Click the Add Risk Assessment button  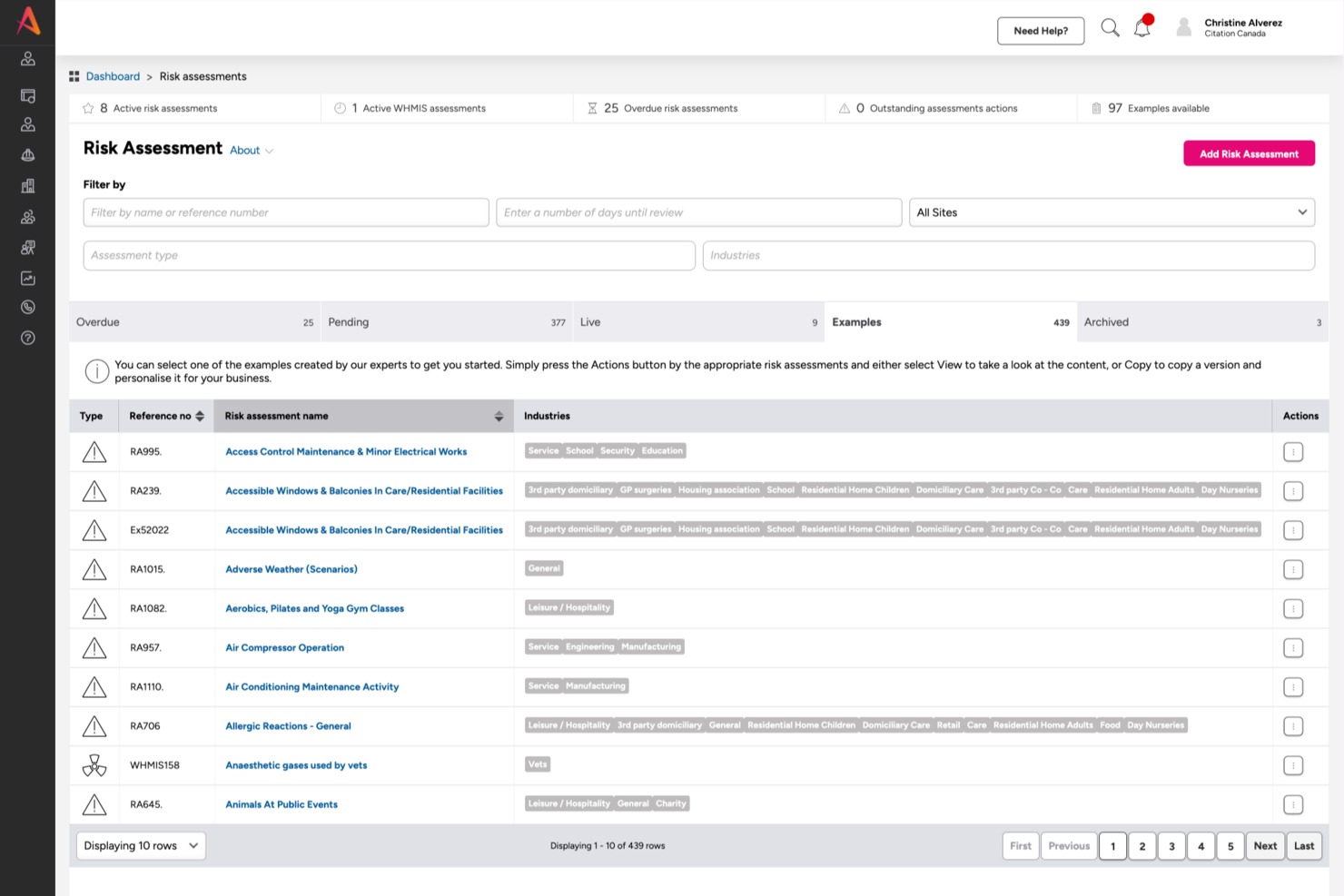(x=1249, y=153)
